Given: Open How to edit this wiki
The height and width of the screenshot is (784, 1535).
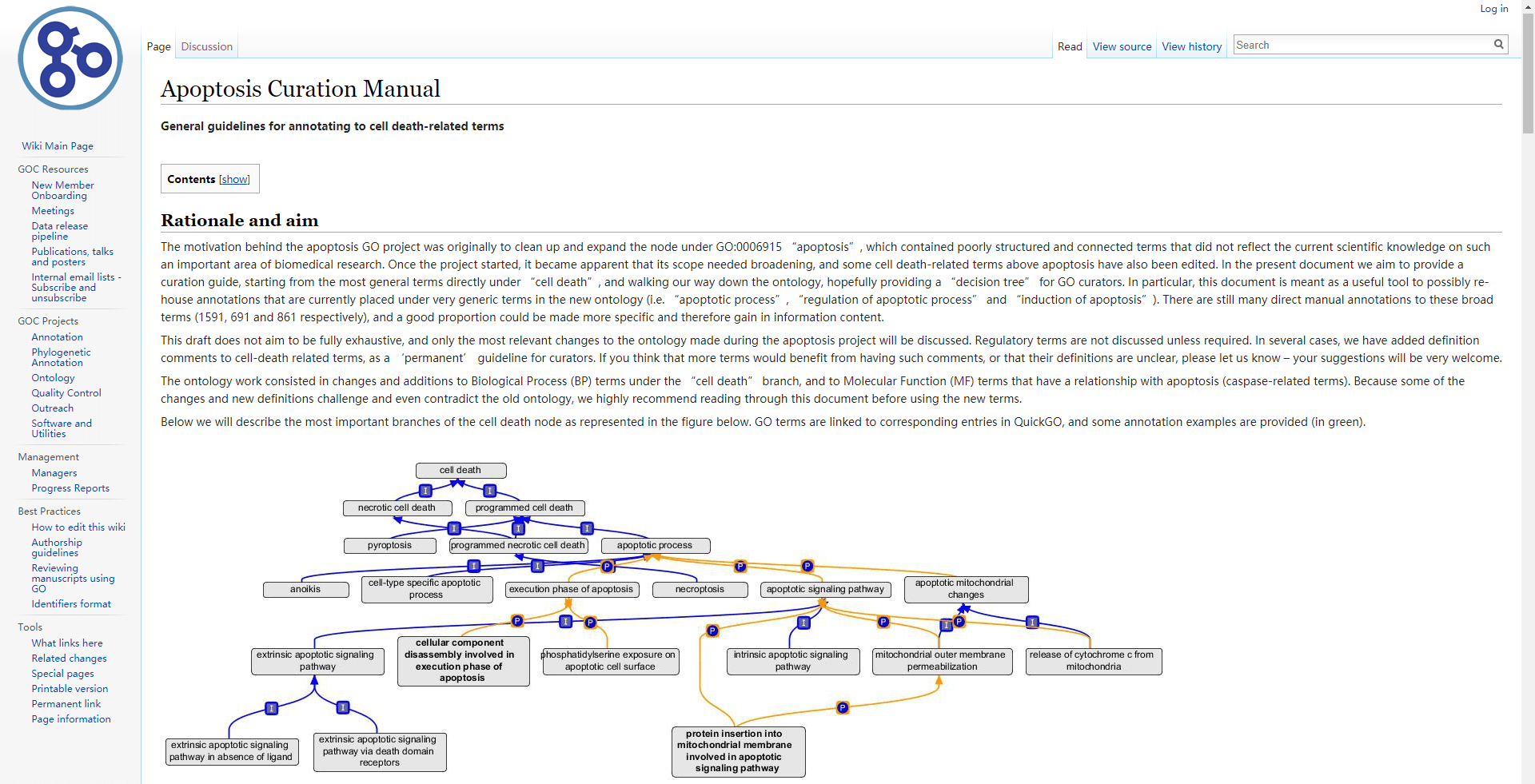Looking at the screenshot, I should 78,527.
